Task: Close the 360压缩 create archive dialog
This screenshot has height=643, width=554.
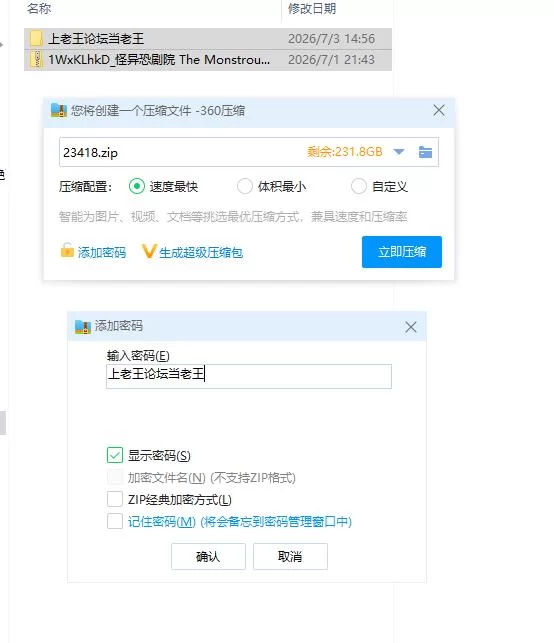Action: (439, 110)
